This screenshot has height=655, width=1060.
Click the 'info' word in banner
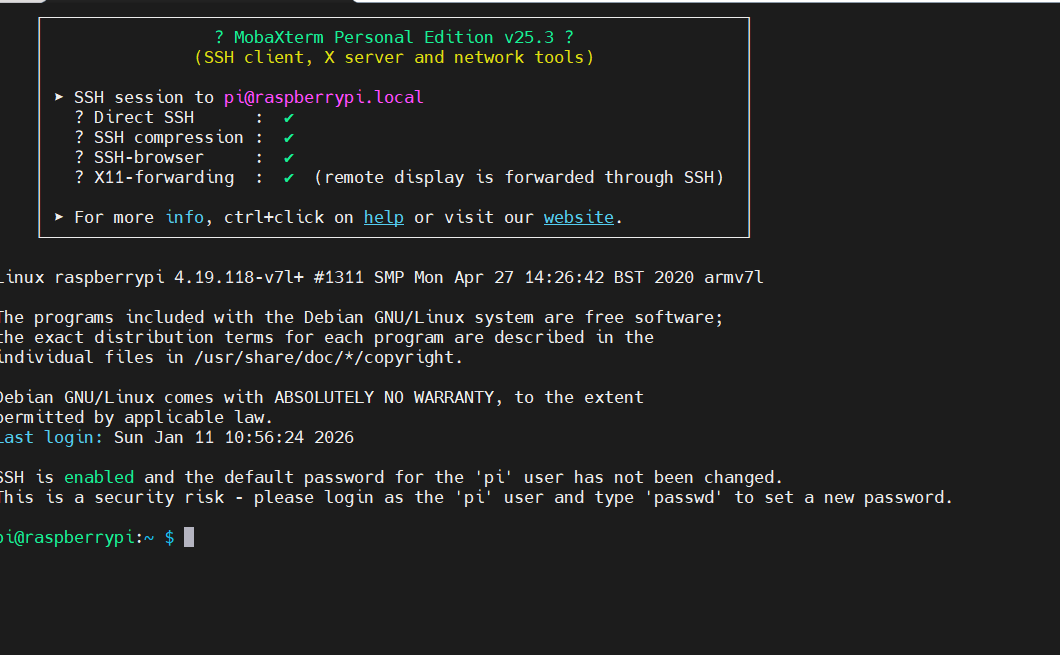click(185, 217)
